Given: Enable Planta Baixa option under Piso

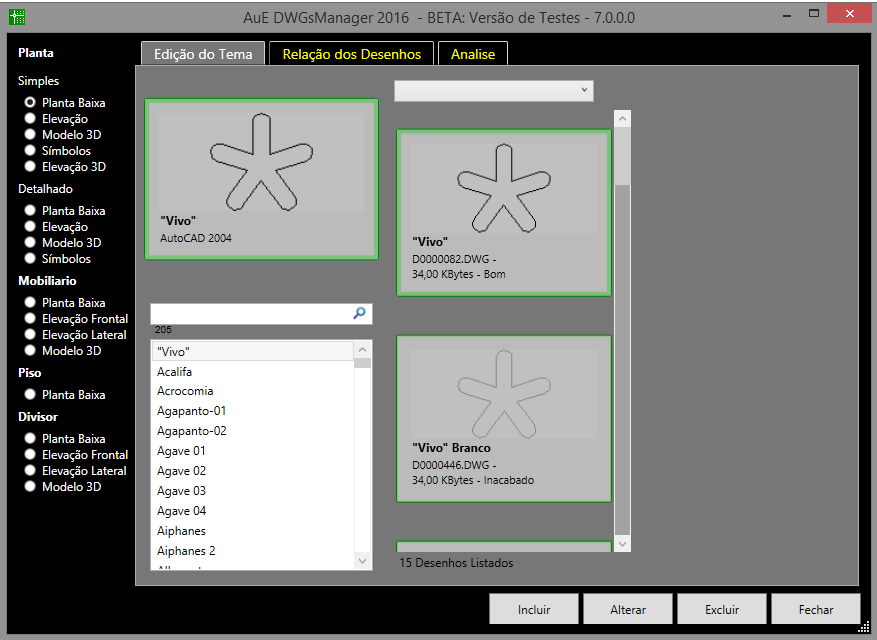Looking at the screenshot, I should point(30,395).
